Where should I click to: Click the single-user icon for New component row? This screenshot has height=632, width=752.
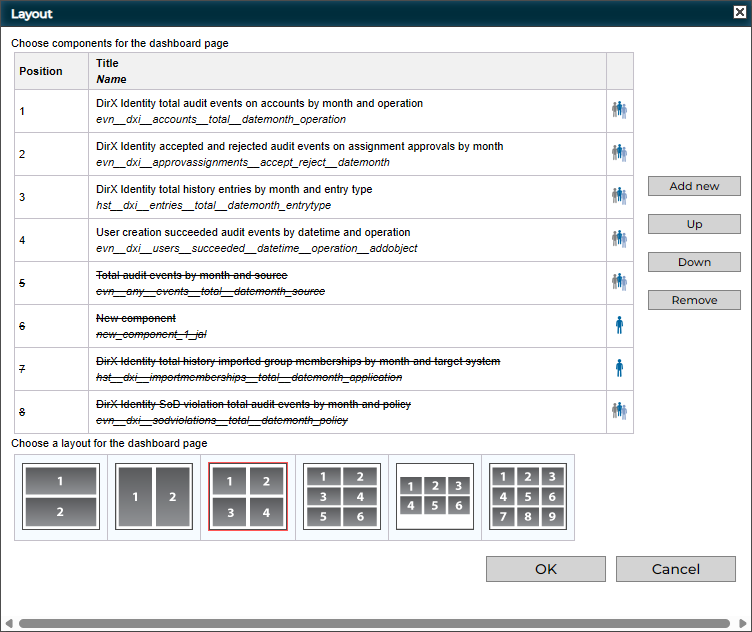pyautogui.click(x=619, y=325)
